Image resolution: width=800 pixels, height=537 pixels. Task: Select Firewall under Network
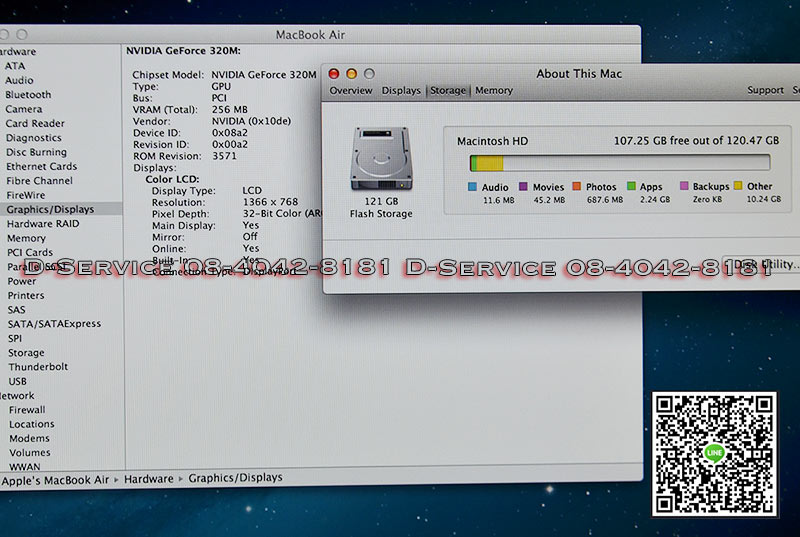28,410
